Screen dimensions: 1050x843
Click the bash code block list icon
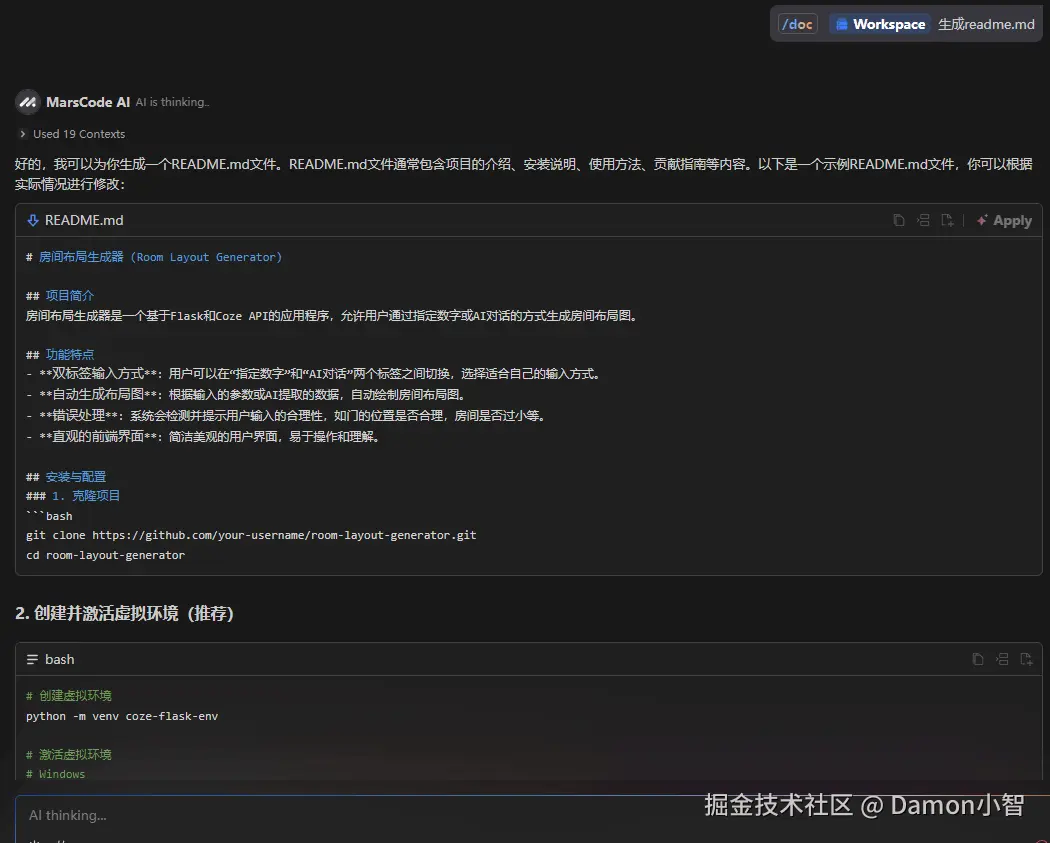click(31, 660)
